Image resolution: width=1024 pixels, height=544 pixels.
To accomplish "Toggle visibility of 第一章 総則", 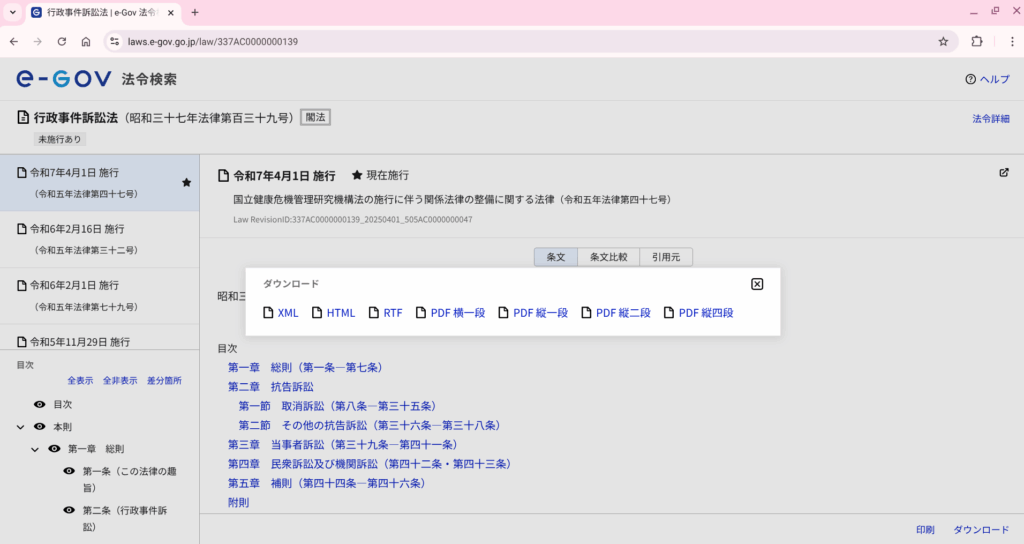I will click(54, 449).
